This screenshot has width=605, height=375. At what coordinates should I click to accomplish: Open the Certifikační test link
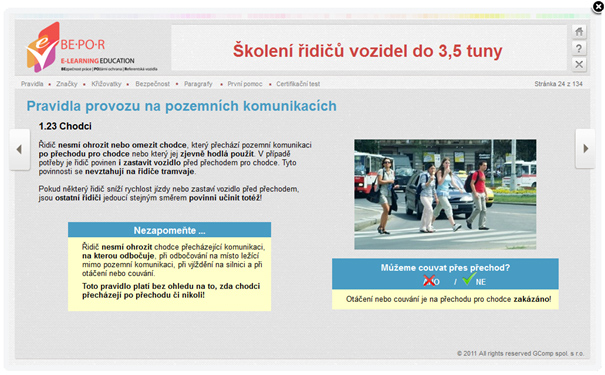298,84
